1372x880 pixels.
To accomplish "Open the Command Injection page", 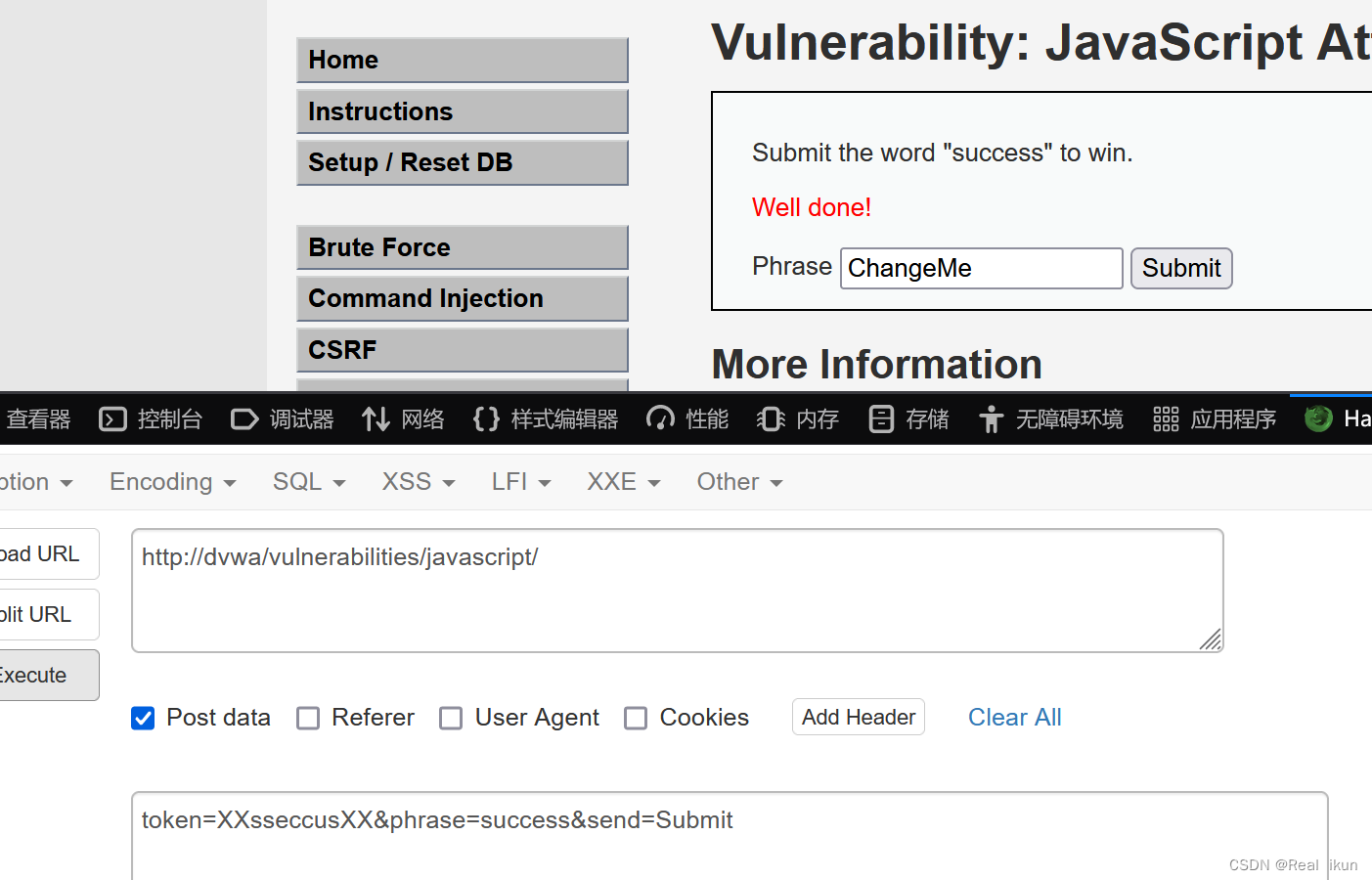I will pyautogui.click(x=463, y=298).
